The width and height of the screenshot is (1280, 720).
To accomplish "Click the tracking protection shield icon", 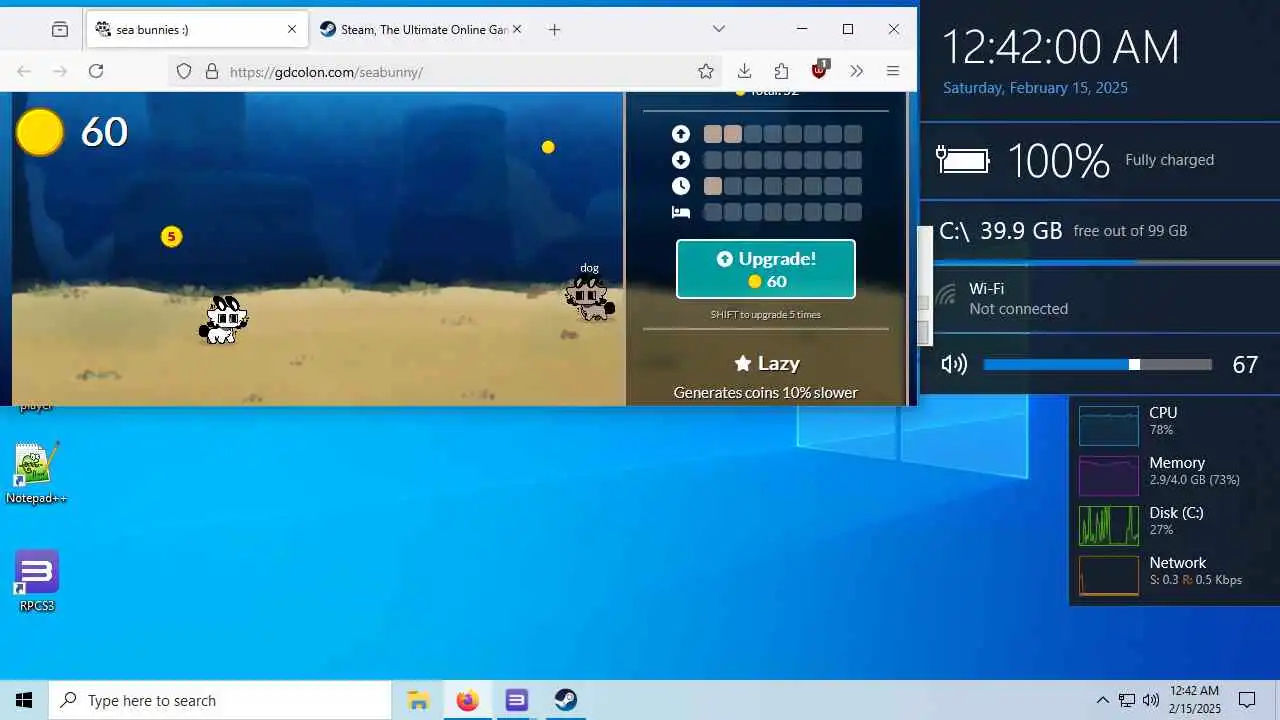I will click(184, 71).
